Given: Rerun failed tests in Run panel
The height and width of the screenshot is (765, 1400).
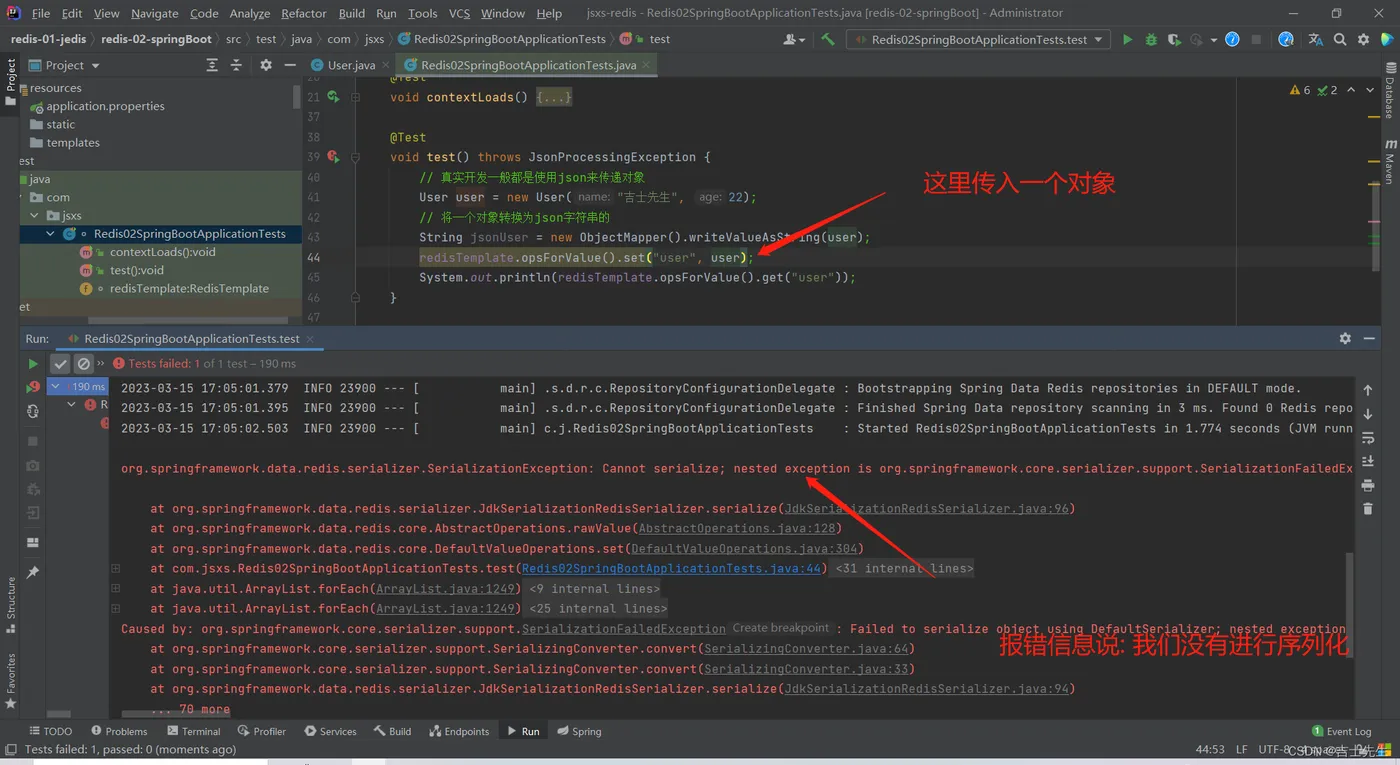Looking at the screenshot, I should tap(33, 387).
